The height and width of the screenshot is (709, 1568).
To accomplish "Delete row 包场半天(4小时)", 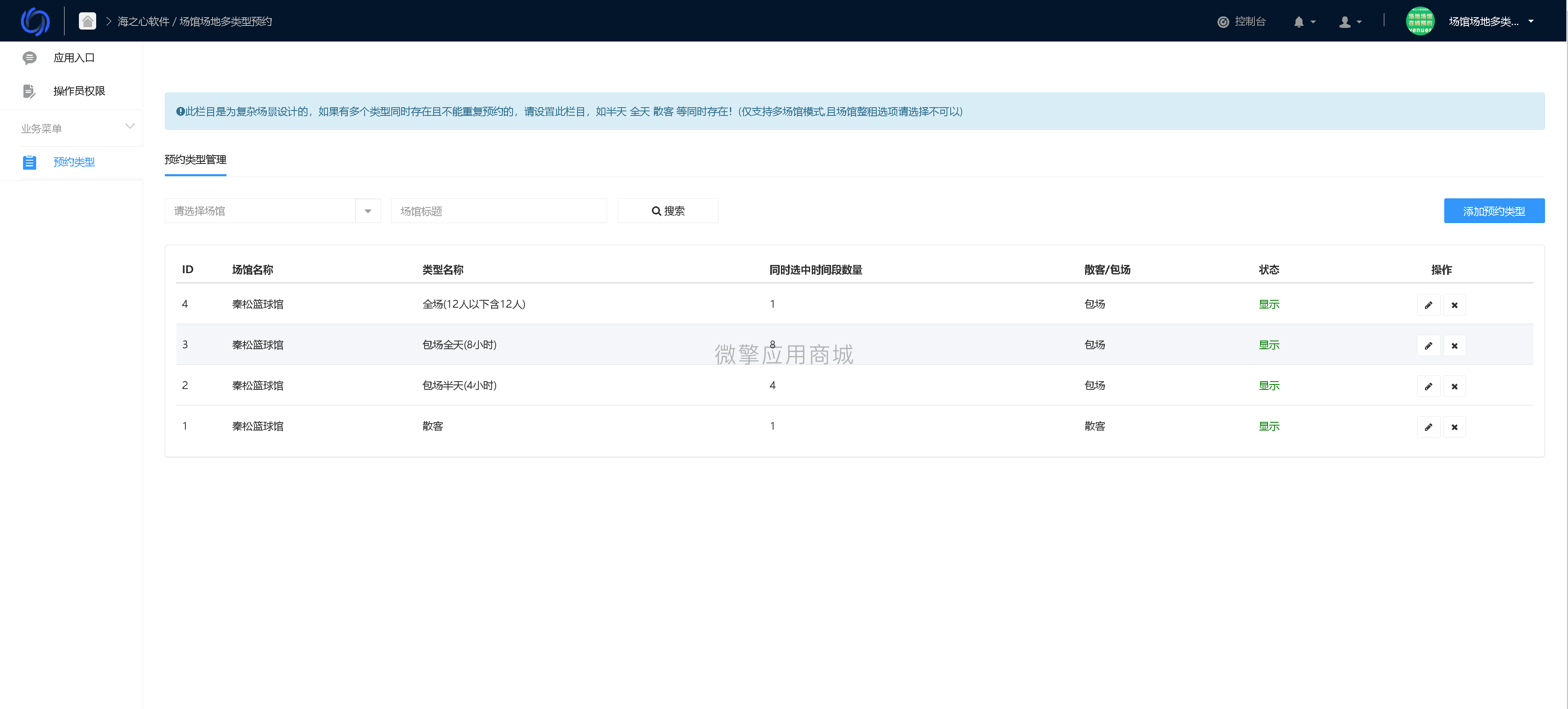I will (x=1454, y=387).
